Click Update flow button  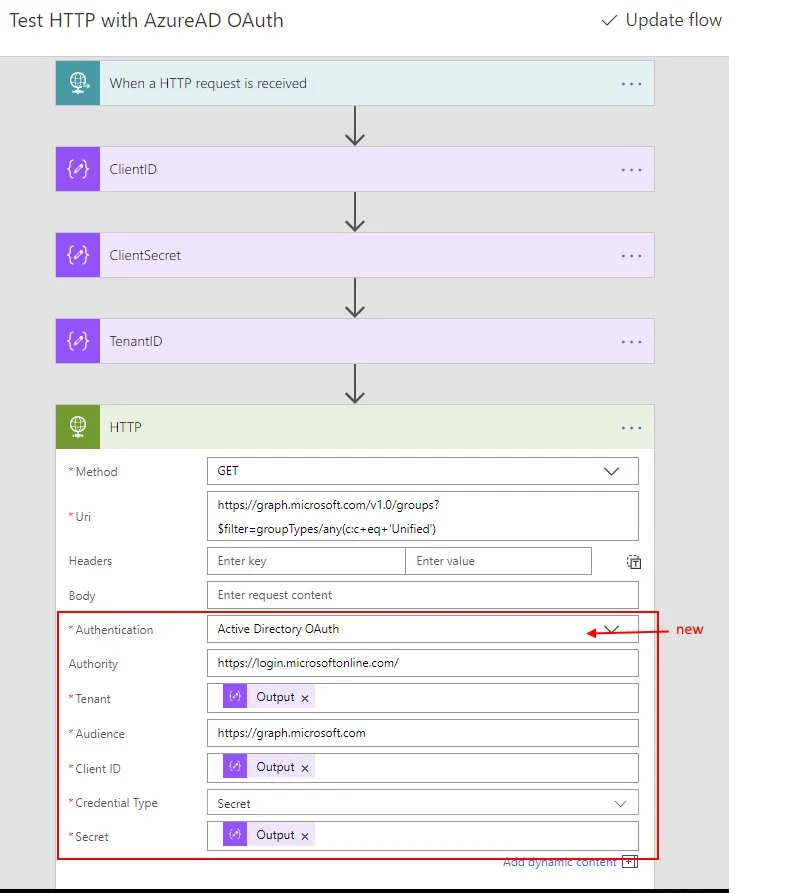pos(661,21)
